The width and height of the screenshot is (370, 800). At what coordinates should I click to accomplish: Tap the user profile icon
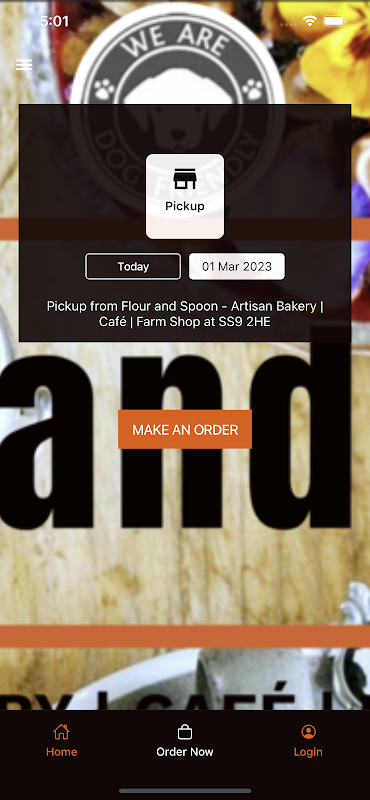308,732
